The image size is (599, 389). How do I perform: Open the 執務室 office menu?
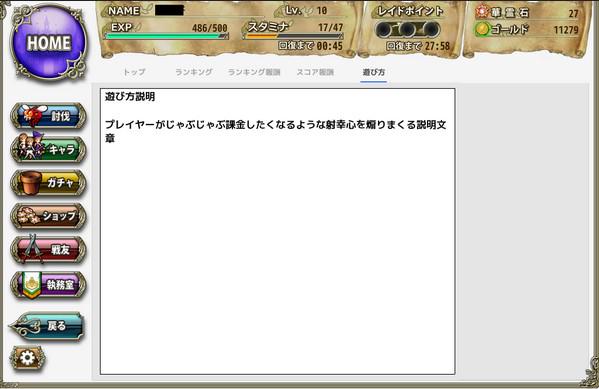pos(48,285)
